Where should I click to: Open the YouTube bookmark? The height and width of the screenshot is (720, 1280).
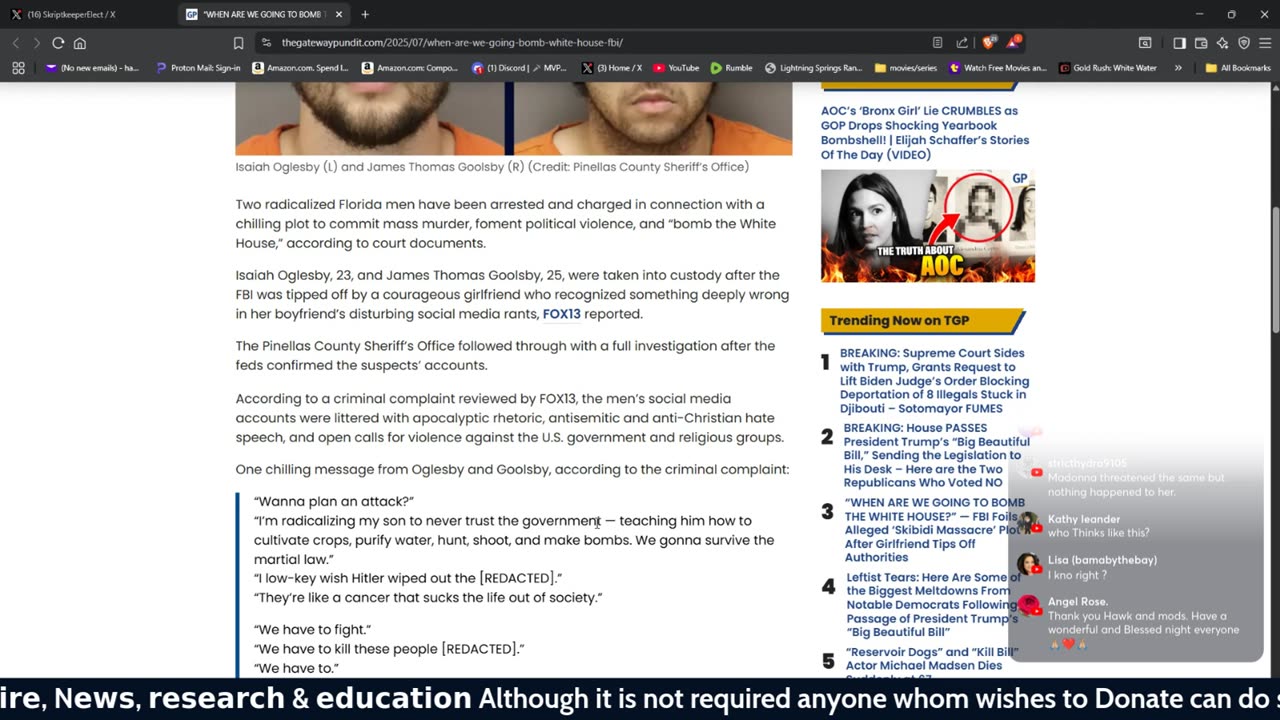coord(676,68)
